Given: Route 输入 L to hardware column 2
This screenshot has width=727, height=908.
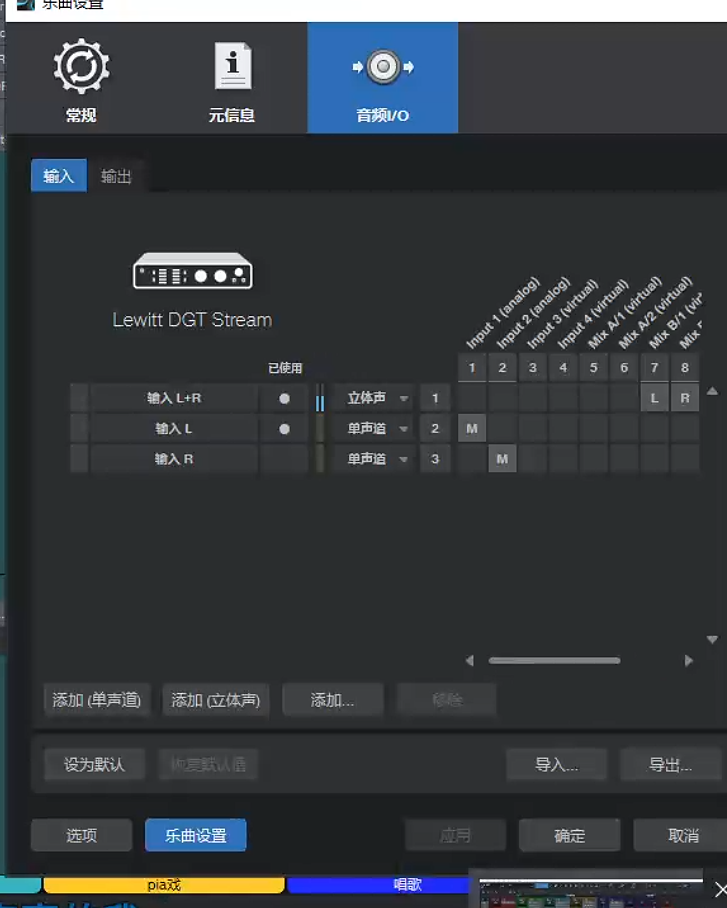Looking at the screenshot, I should coord(502,429).
